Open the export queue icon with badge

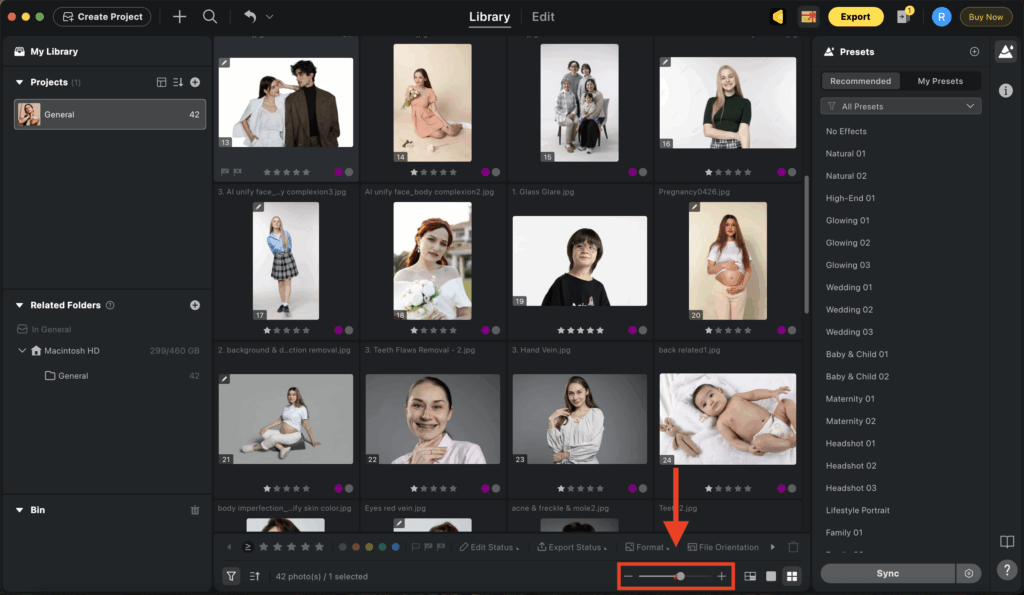tap(904, 16)
